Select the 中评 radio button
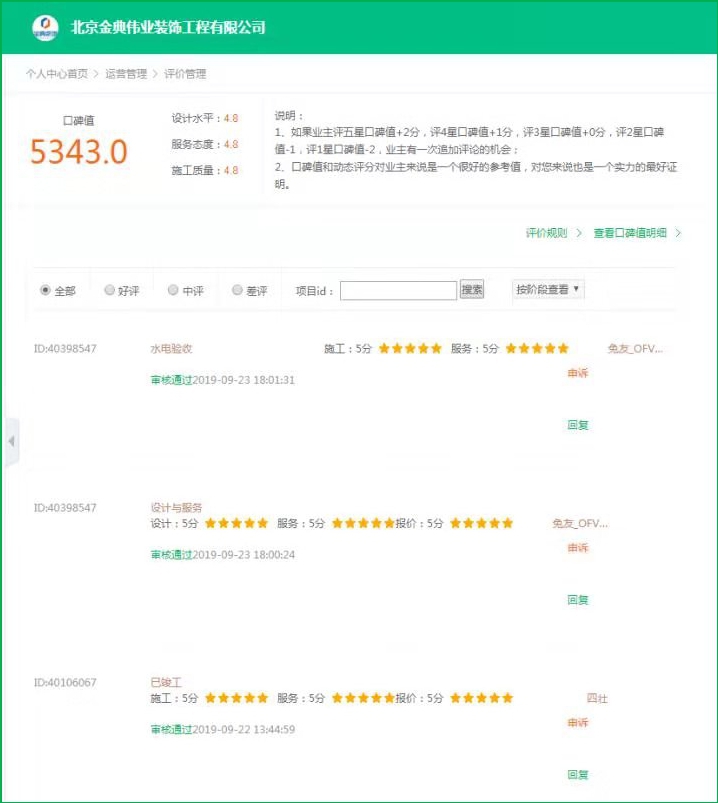Image resolution: width=718 pixels, height=803 pixels. [173, 290]
